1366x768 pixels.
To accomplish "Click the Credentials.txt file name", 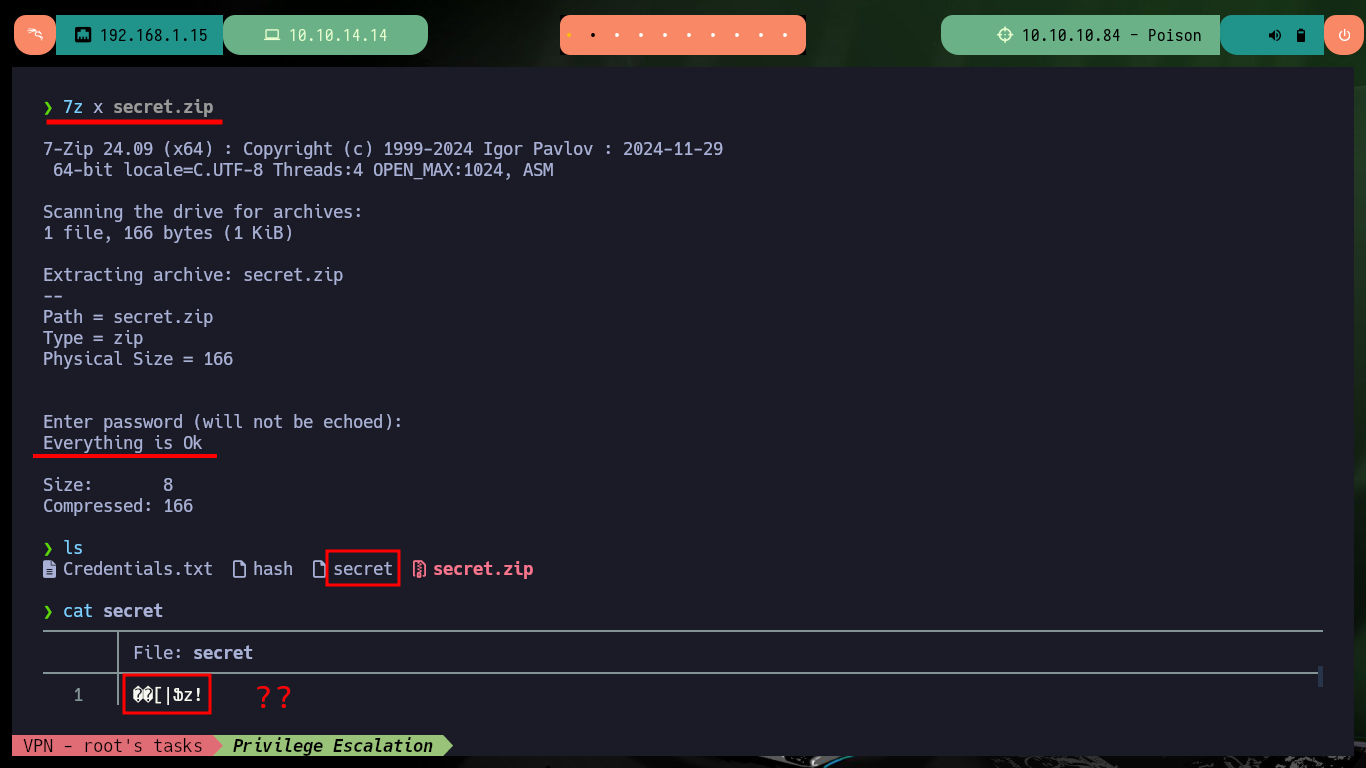I will click(138, 569).
